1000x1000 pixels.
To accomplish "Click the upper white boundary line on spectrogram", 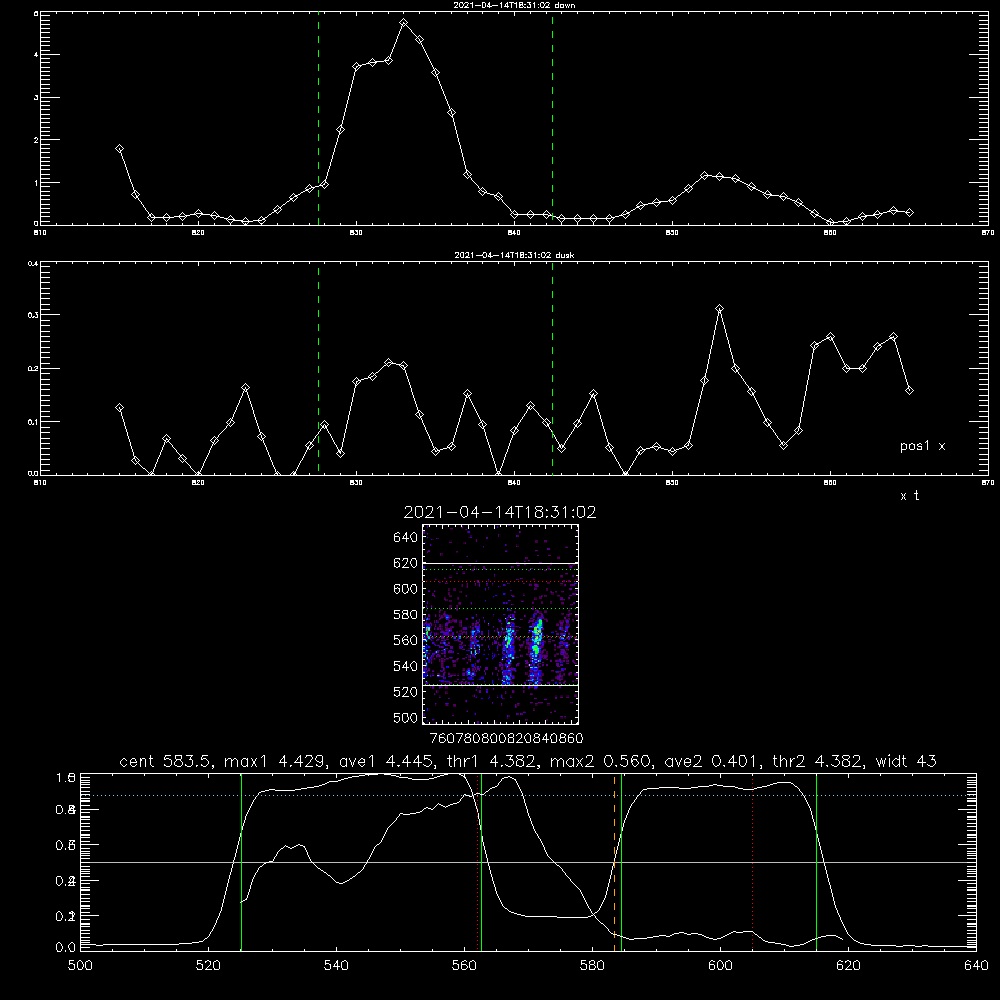I will [x=501, y=563].
